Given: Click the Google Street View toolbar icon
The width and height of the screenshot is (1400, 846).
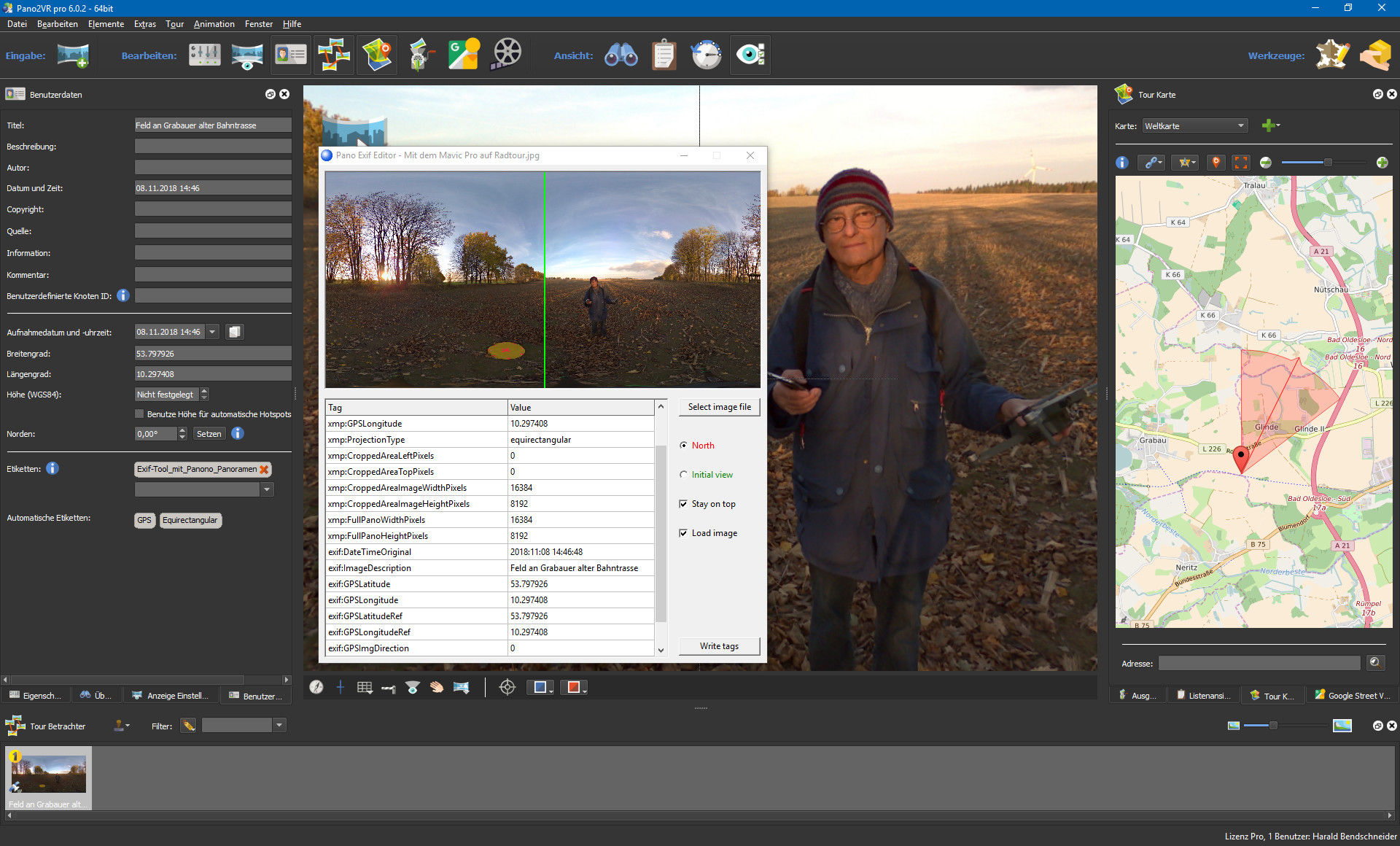Looking at the screenshot, I should click(464, 55).
